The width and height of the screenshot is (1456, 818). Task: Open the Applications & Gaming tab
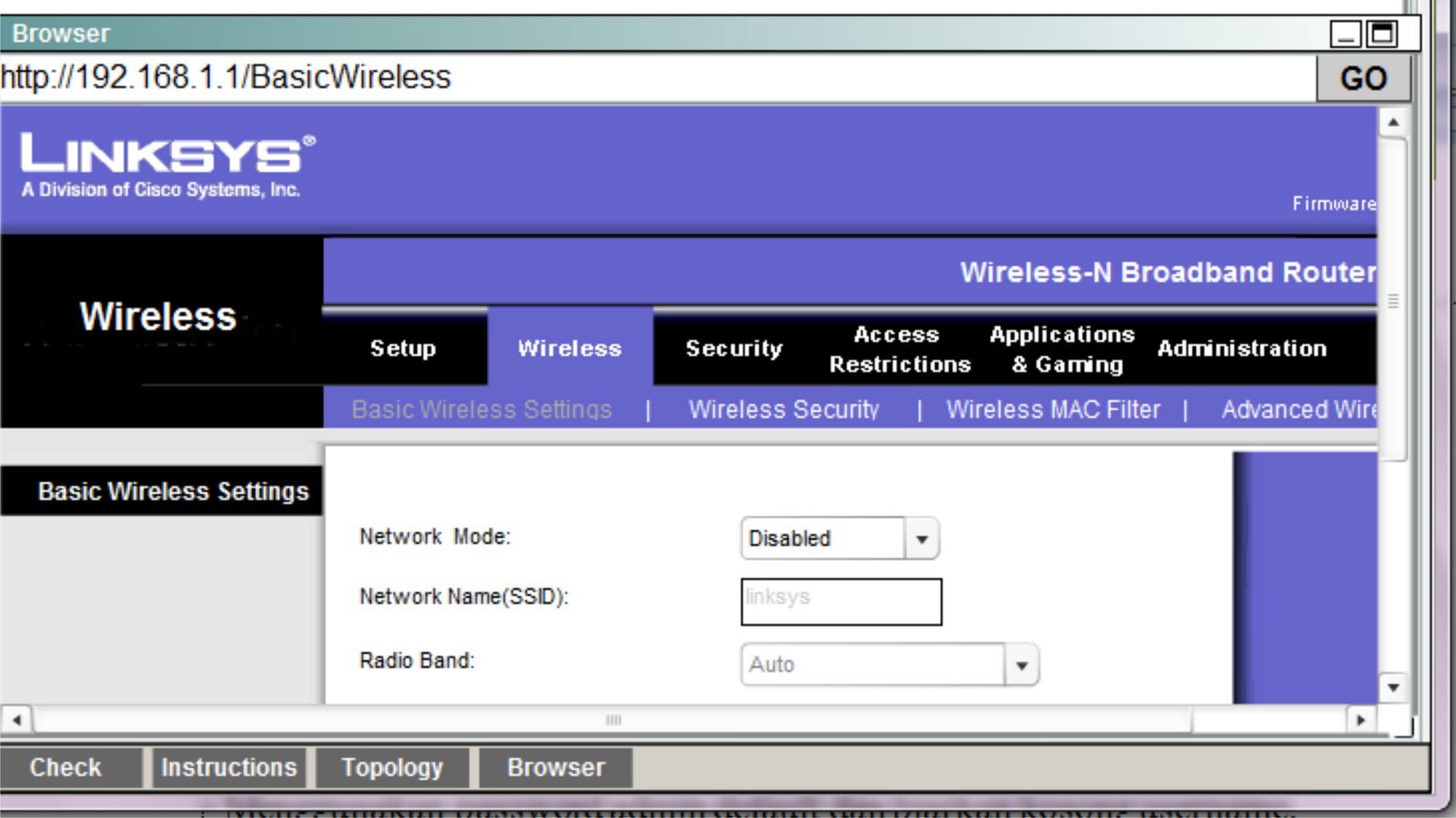coord(1062,349)
